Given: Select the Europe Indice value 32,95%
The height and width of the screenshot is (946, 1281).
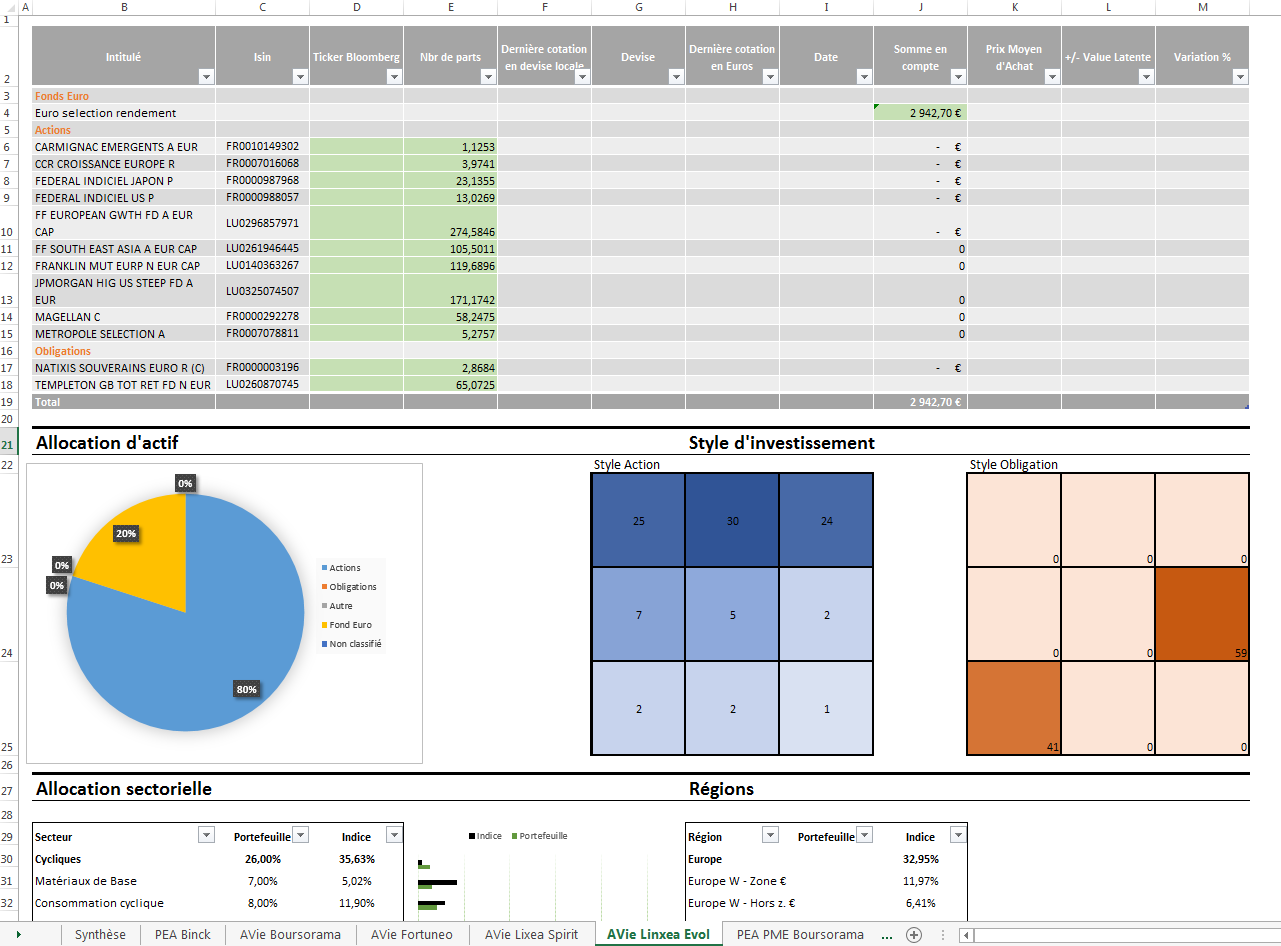Looking at the screenshot, I should click(920, 859).
